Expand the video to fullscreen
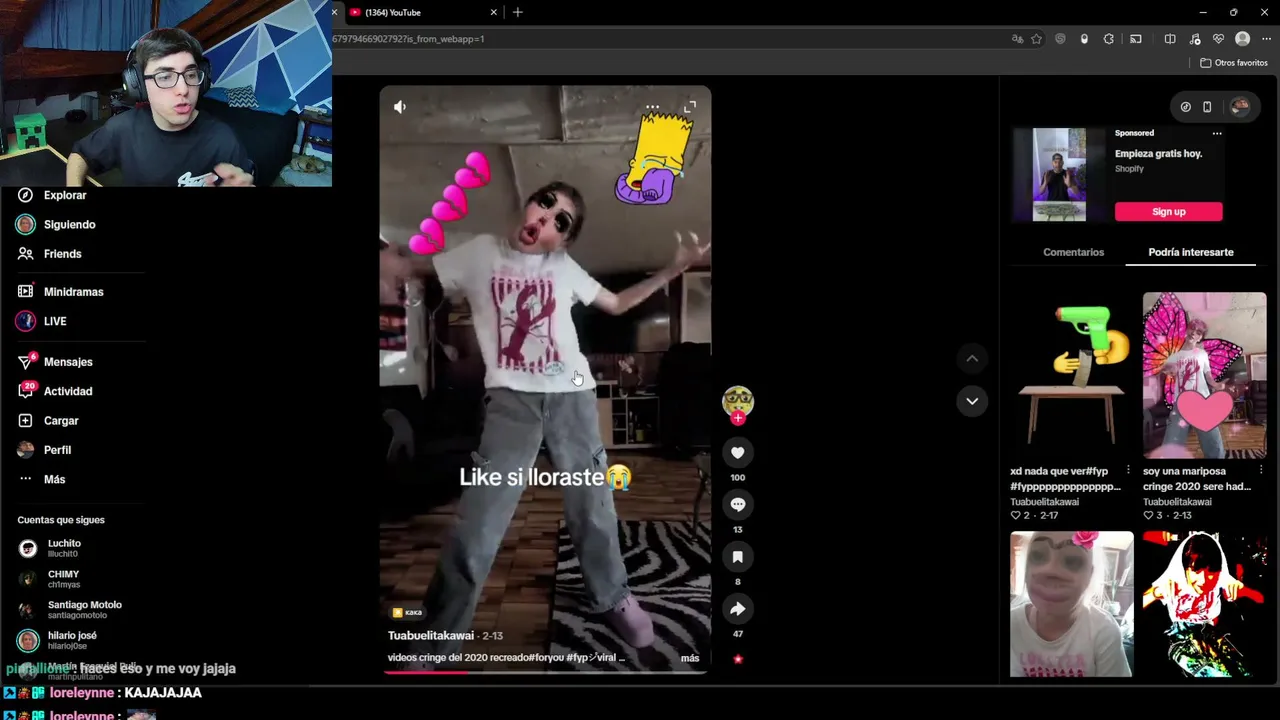Image resolution: width=1280 pixels, height=720 pixels. tap(690, 107)
